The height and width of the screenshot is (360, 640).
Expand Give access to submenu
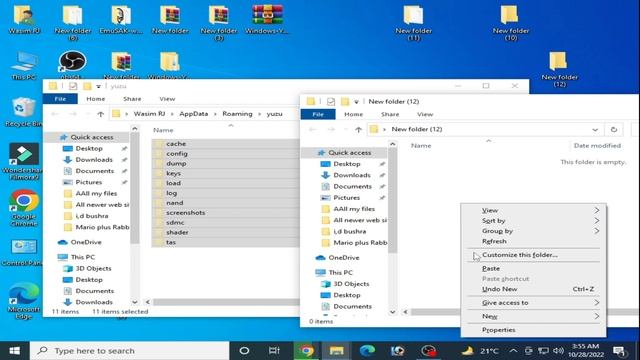coord(533,302)
